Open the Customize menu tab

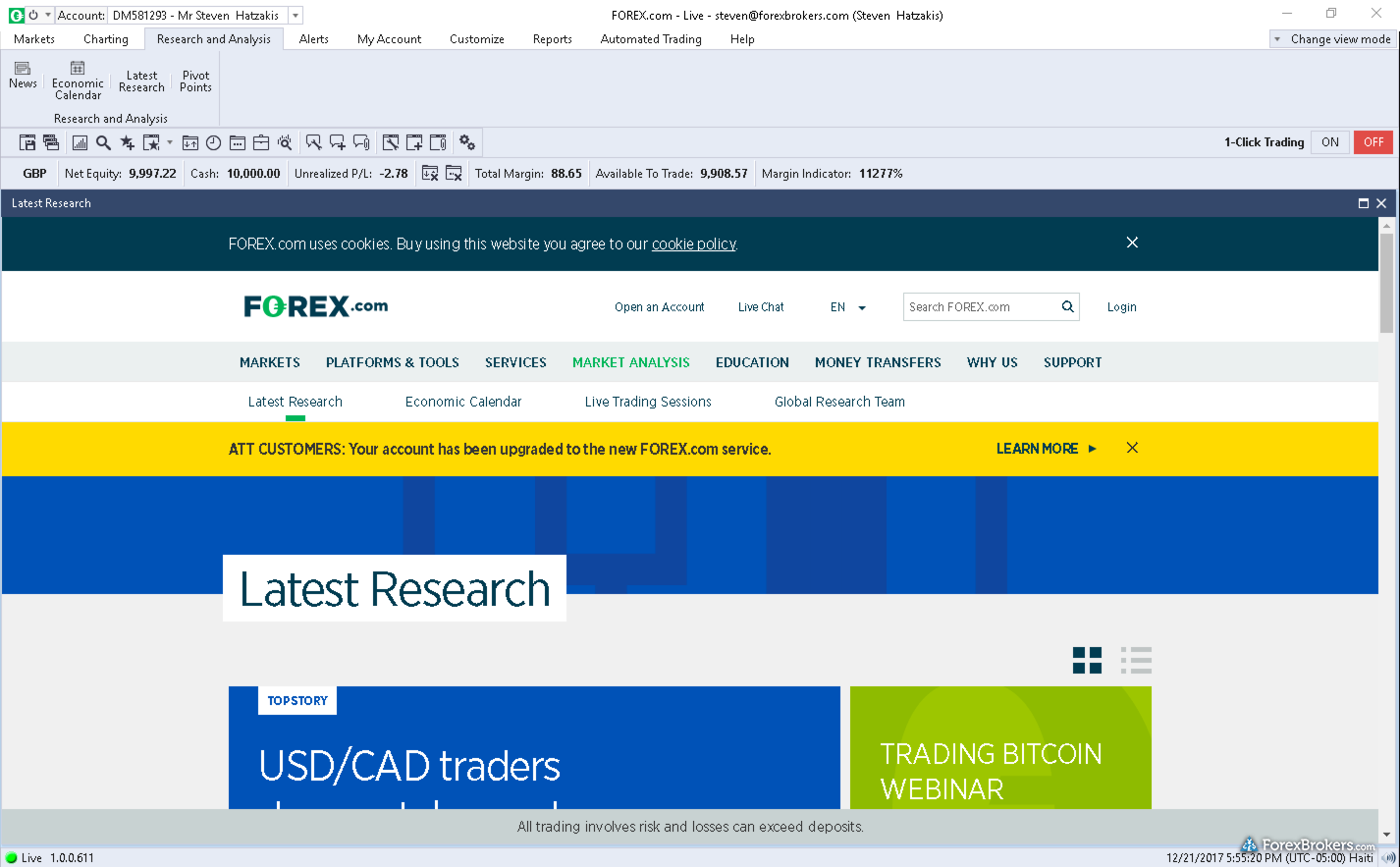(x=477, y=39)
